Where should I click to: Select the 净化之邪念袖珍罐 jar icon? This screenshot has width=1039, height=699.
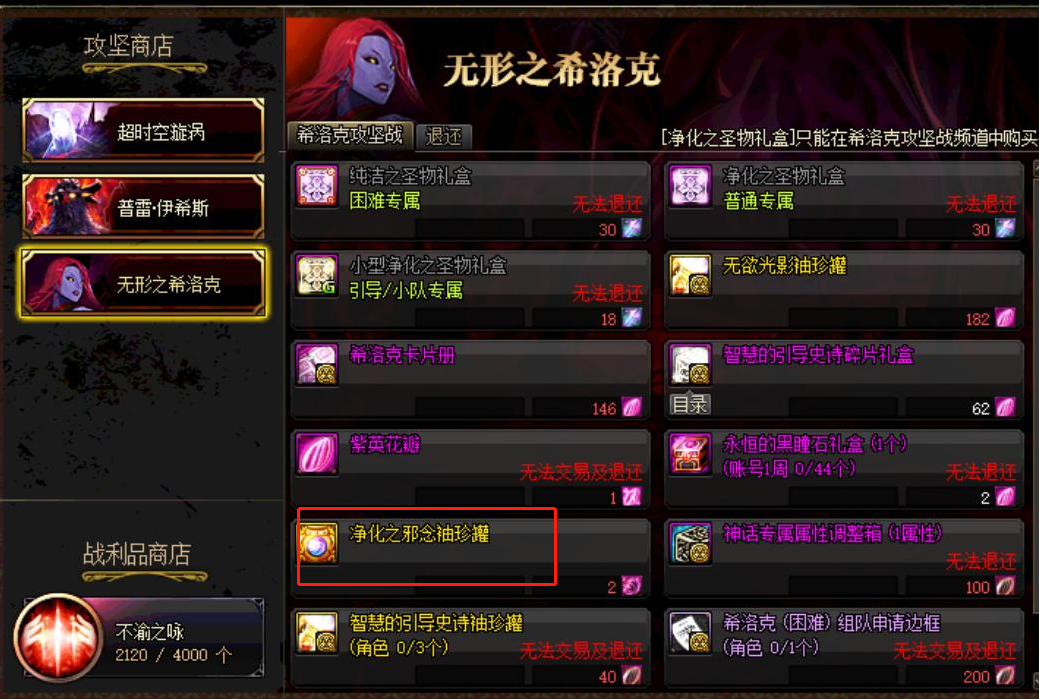tap(317, 544)
